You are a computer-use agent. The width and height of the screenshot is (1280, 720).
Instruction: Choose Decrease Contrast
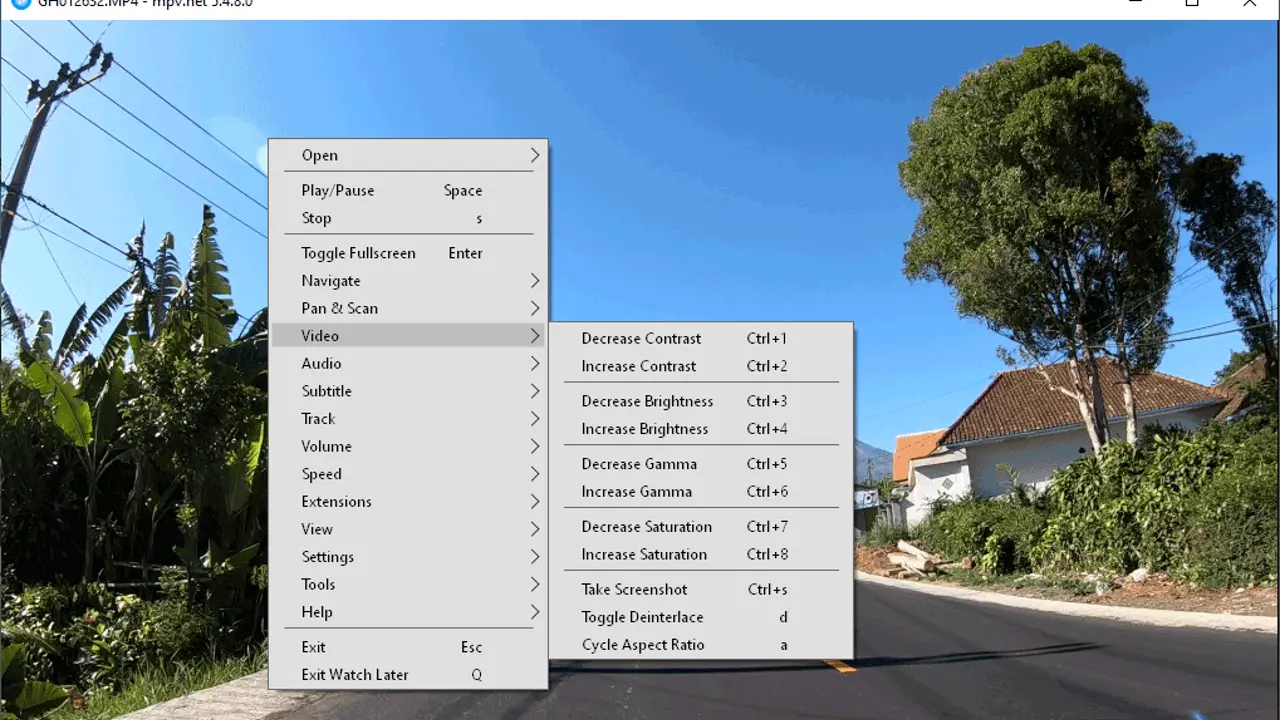click(x=641, y=338)
